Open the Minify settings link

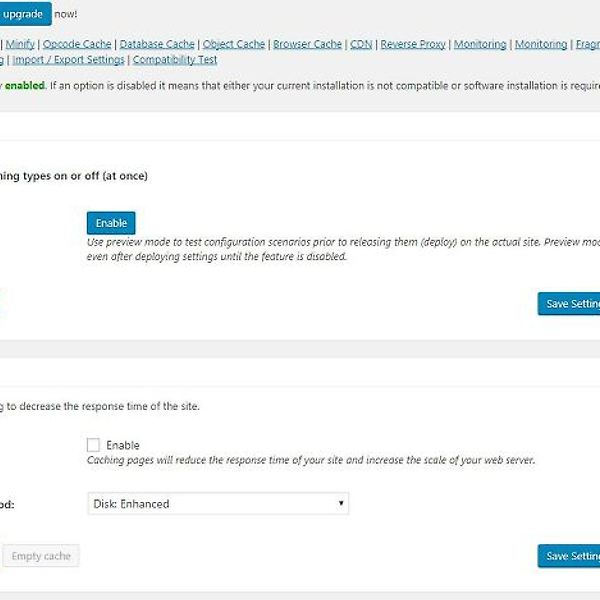point(23,44)
